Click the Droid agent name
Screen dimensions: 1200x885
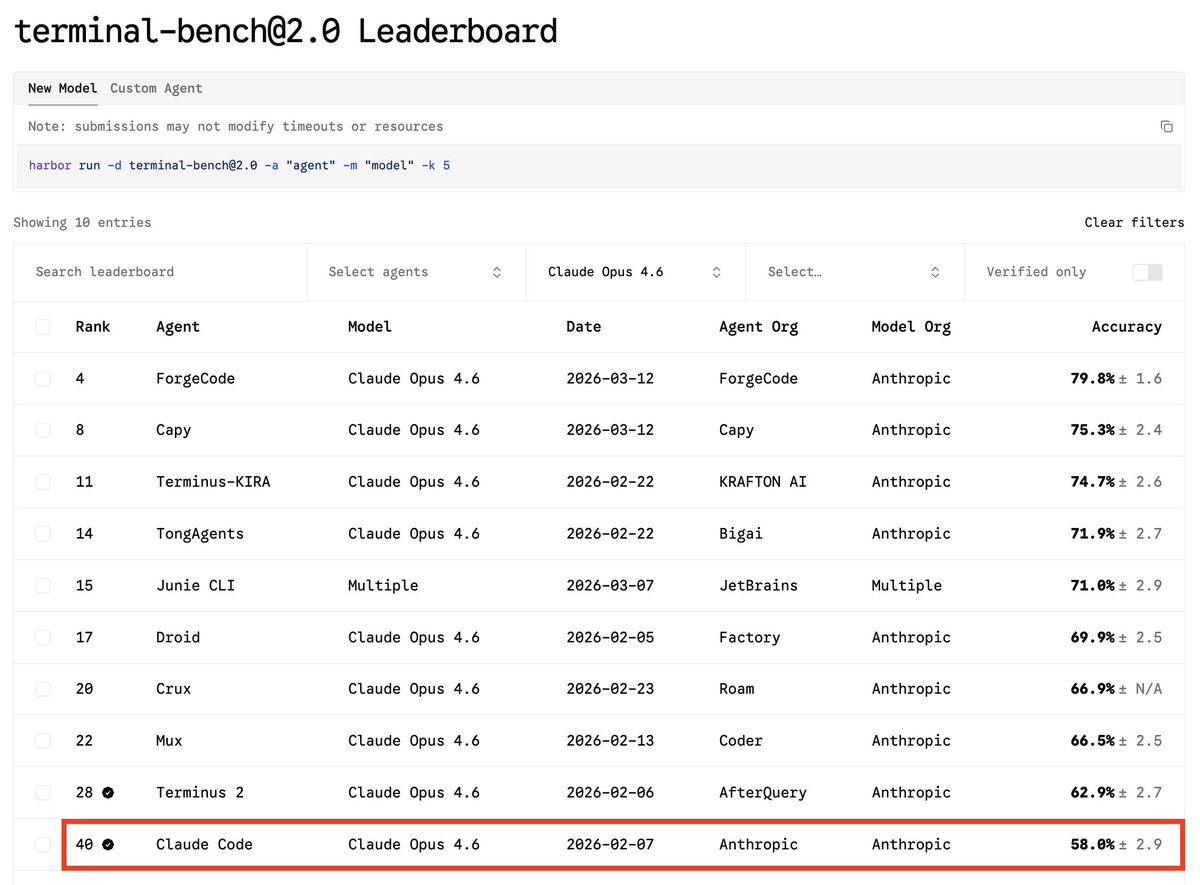(x=178, y=637)
